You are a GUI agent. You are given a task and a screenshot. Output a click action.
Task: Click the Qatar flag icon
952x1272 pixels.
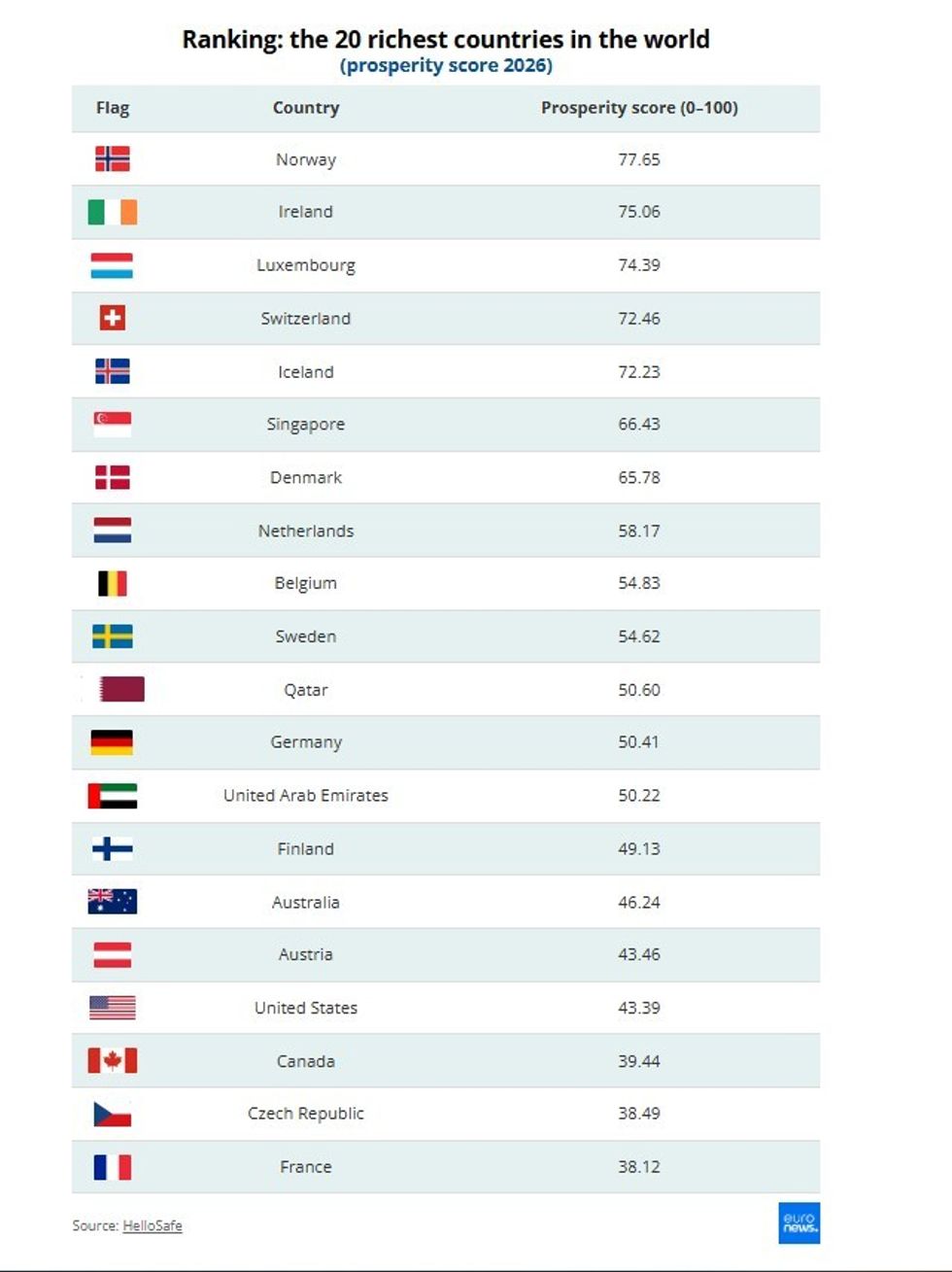click(x=120, y=689)
